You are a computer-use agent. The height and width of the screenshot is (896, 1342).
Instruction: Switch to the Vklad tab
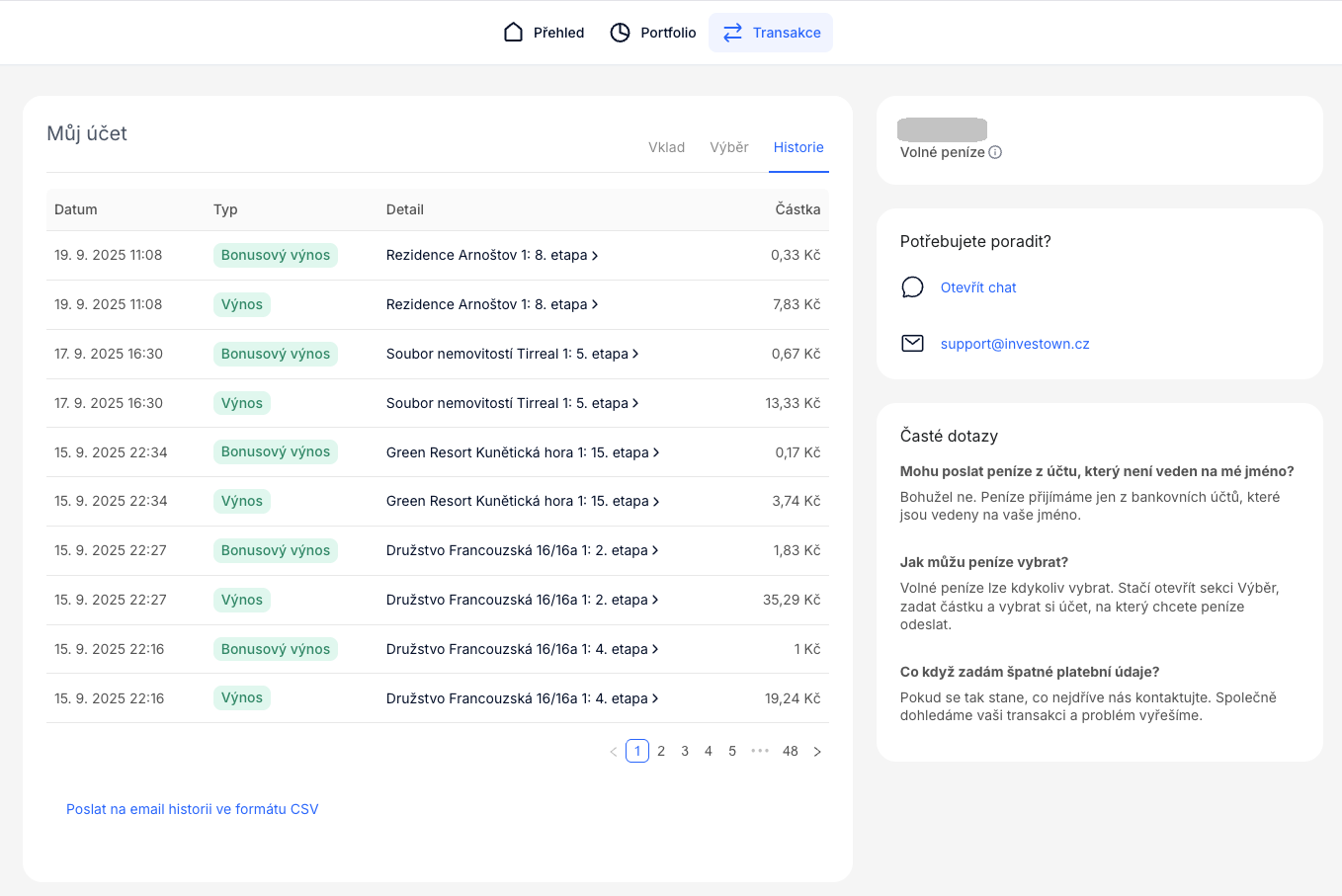pyautogui.click(x=666, y=147)
